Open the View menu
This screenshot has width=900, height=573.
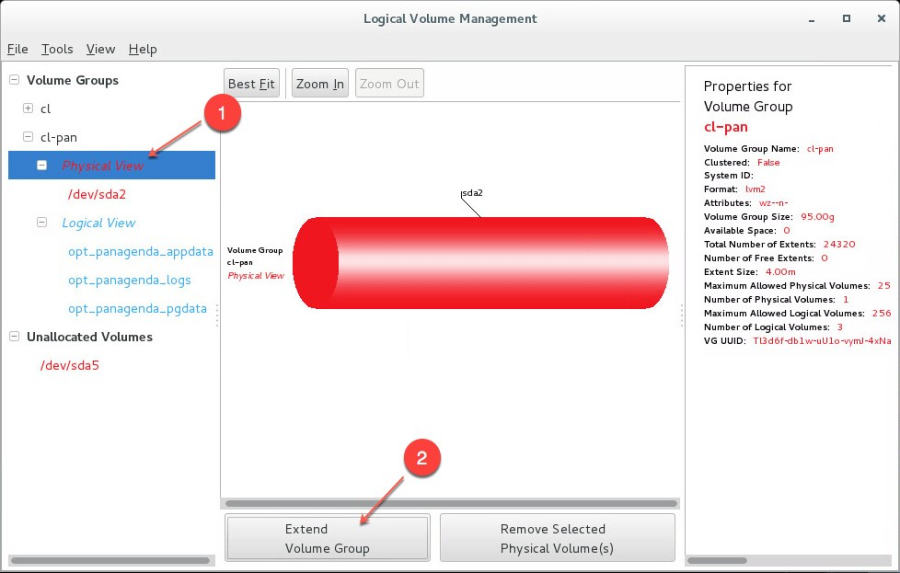click(x=100, y=49)
